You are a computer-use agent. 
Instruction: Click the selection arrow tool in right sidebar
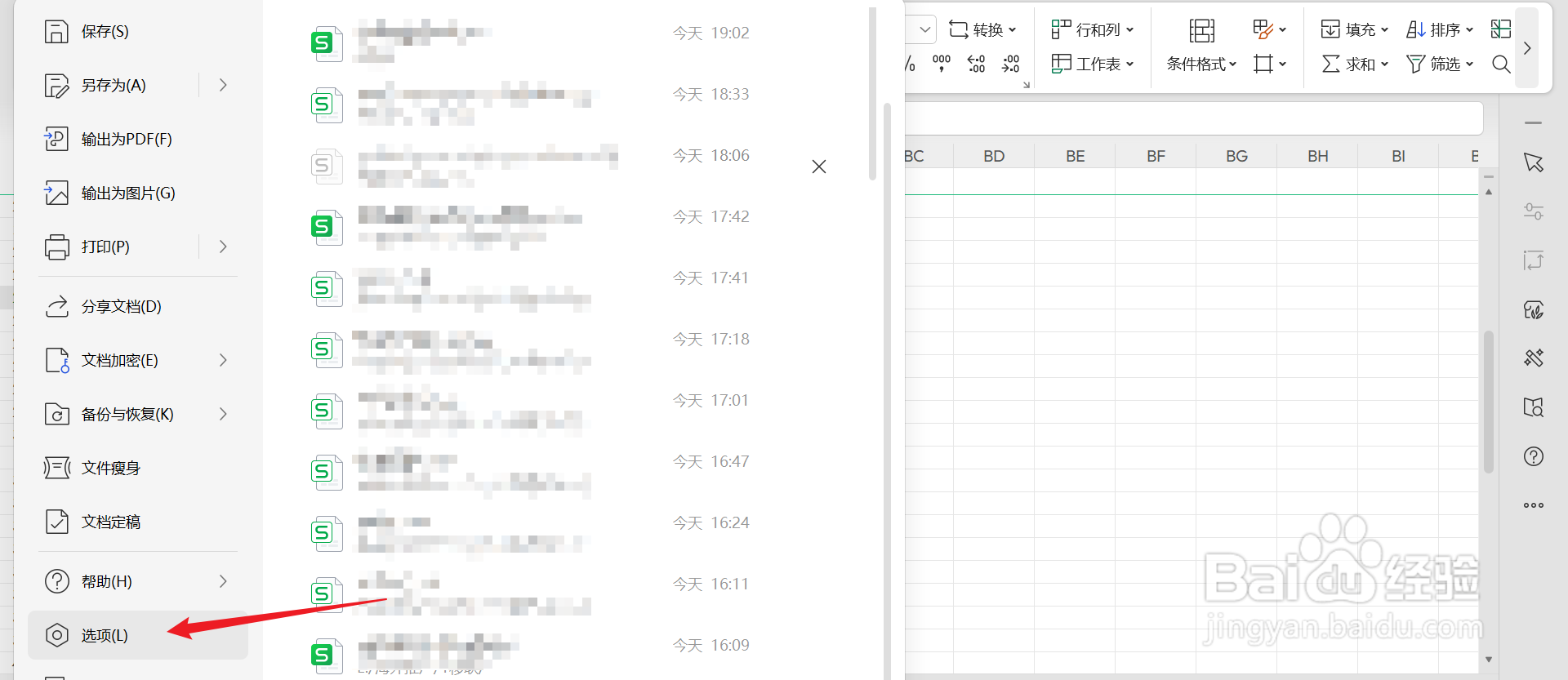click(1534, 162)
